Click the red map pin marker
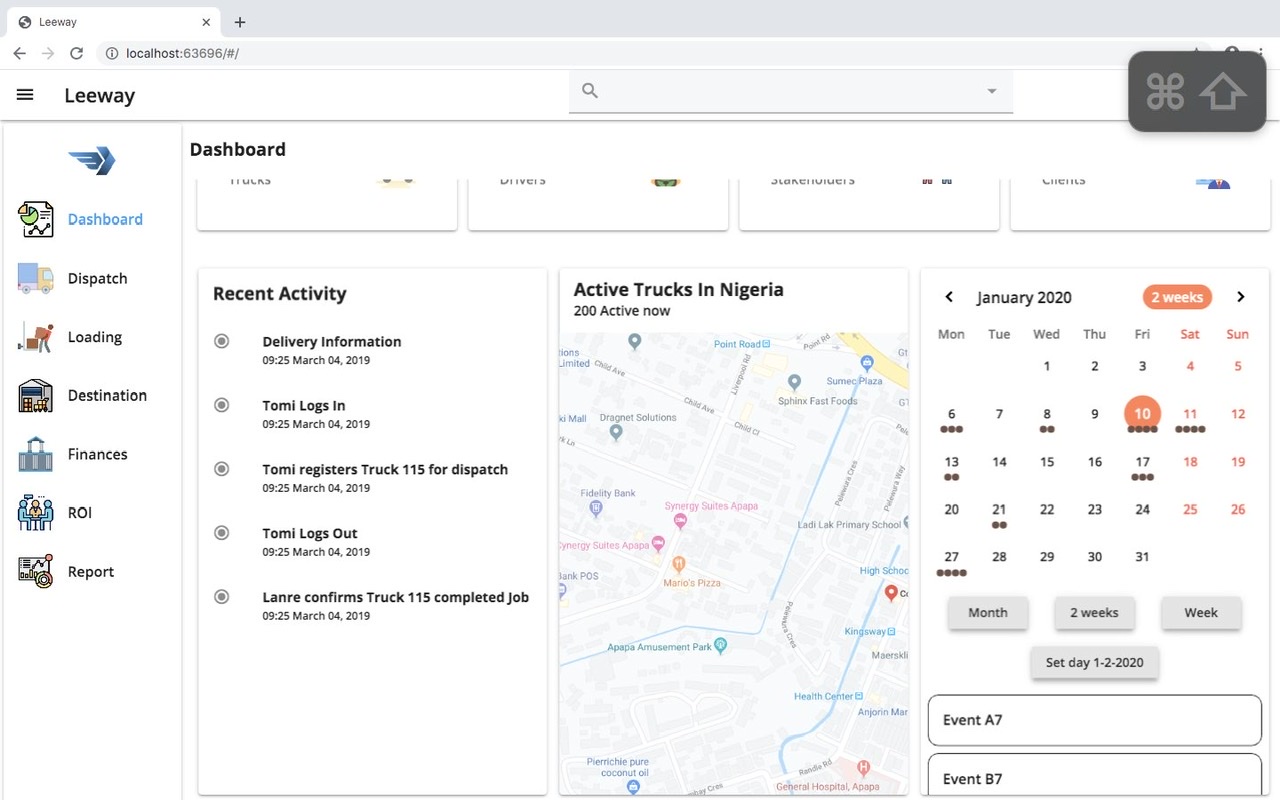1280x800 pixels. click(x=891, y=593)
